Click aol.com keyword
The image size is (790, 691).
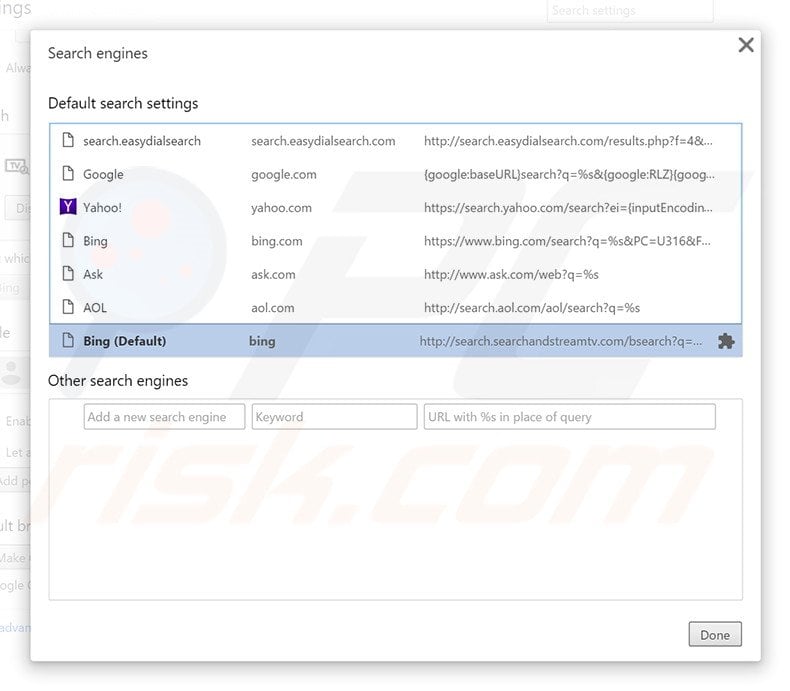click(273, 308)
